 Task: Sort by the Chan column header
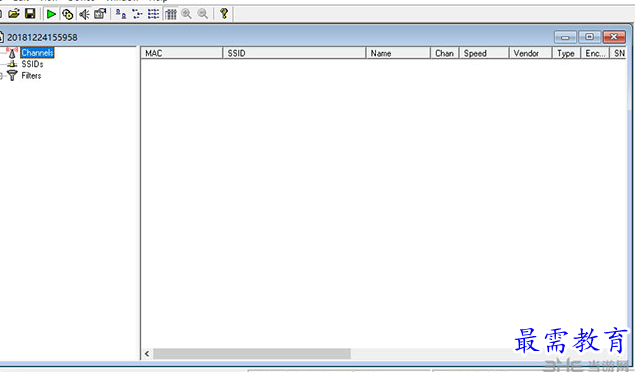click(x=445, y=53)
